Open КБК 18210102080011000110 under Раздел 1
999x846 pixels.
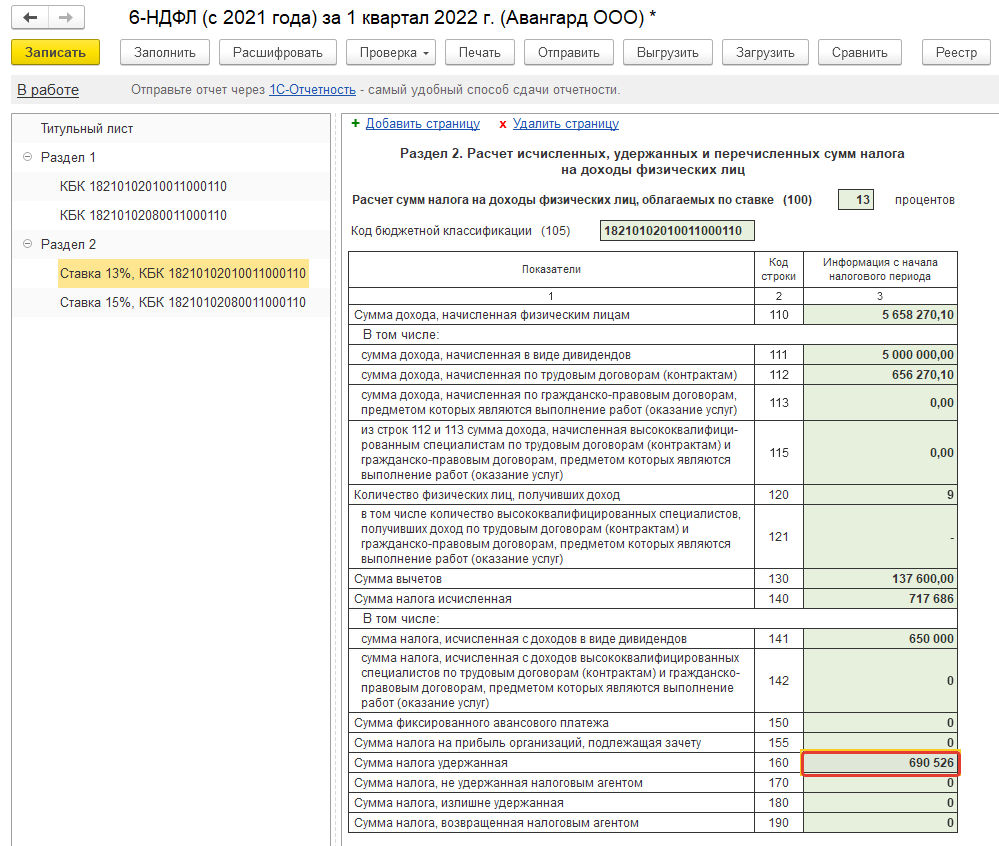143,216
